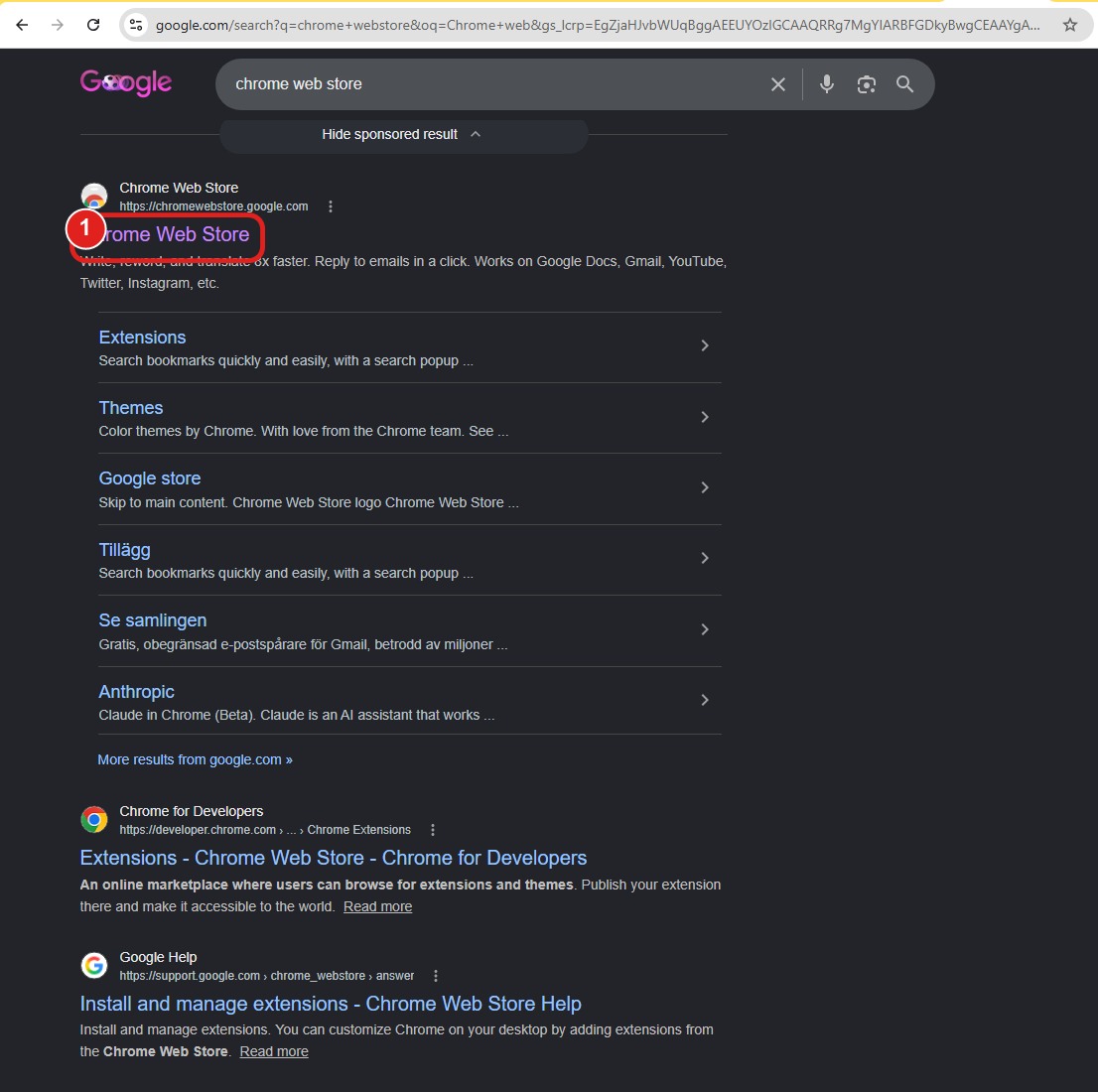
Task: Open three-dot menu beside developer.chrome.com result
Action: (433, 830)
